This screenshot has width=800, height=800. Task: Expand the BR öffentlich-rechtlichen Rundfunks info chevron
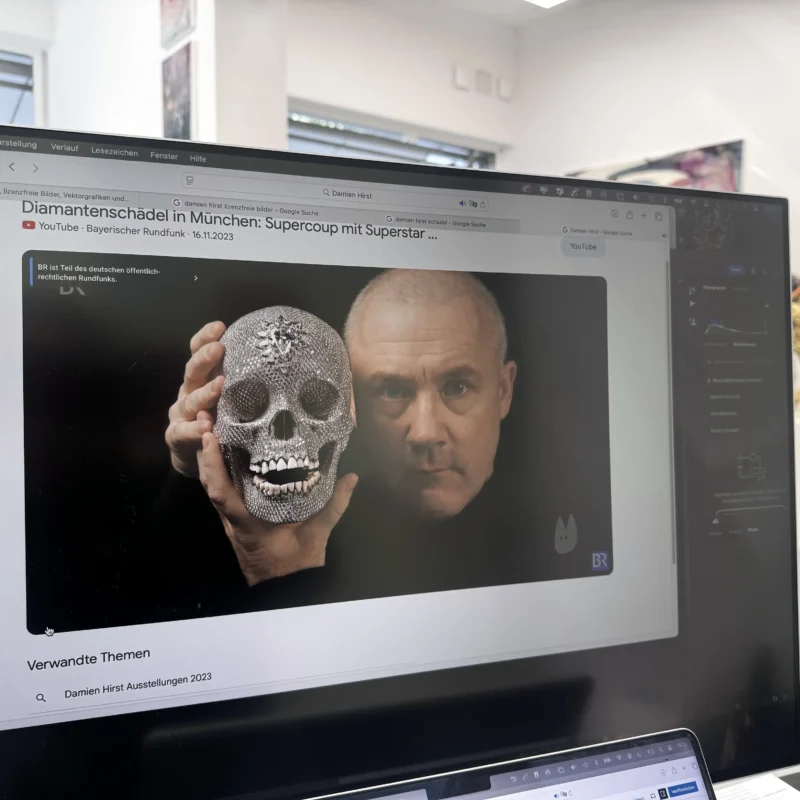[x=196, y=278]
